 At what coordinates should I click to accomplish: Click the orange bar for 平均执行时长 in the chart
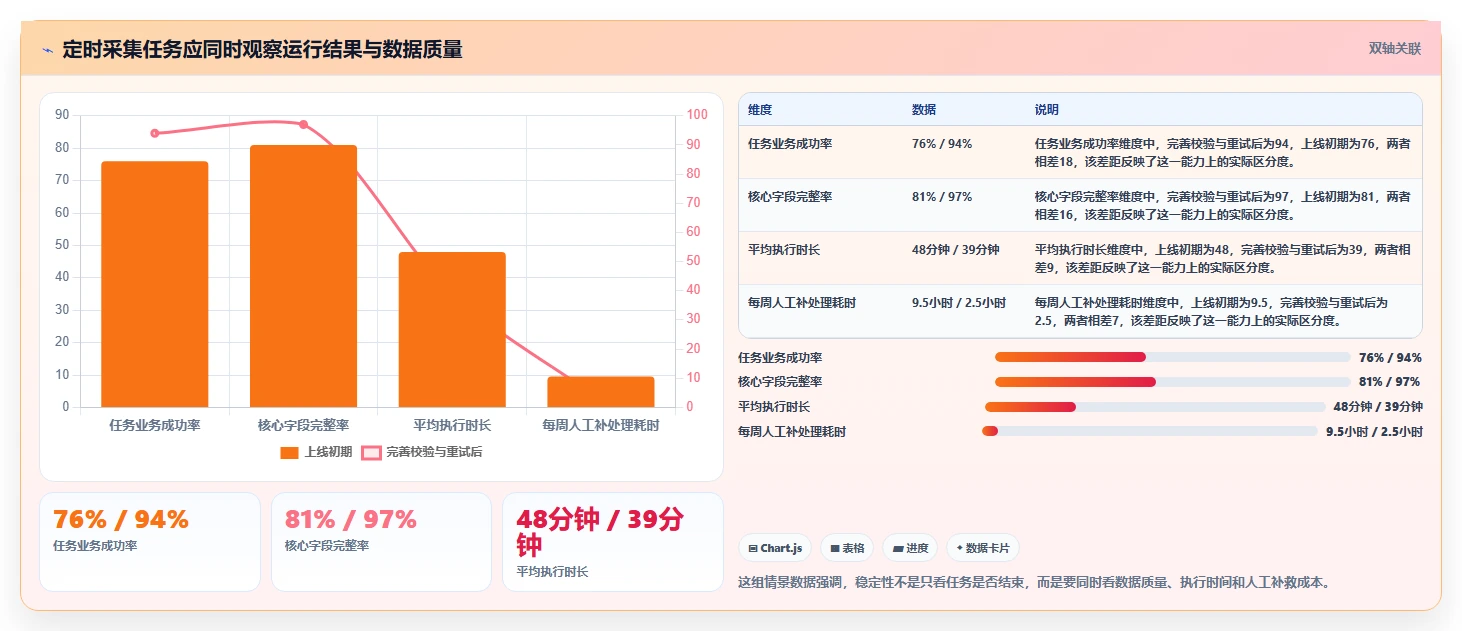tap(452, 329)
